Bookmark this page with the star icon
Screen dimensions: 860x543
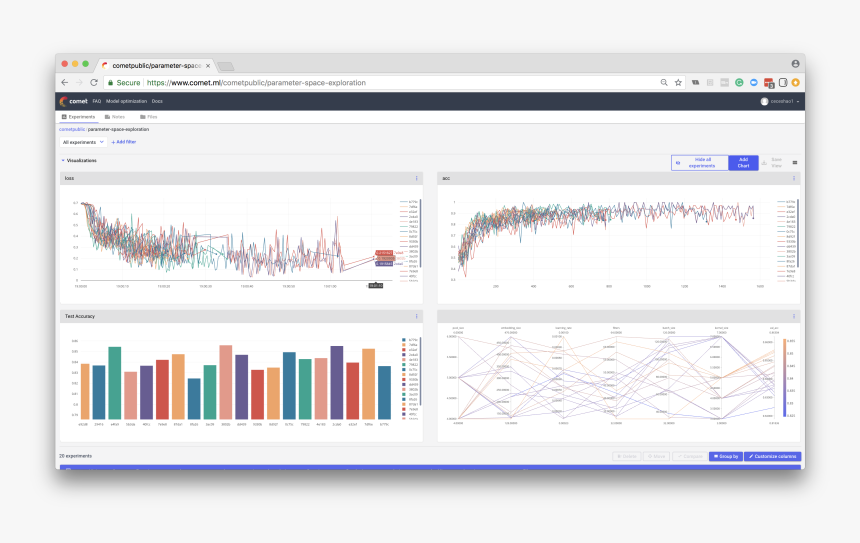678,82
